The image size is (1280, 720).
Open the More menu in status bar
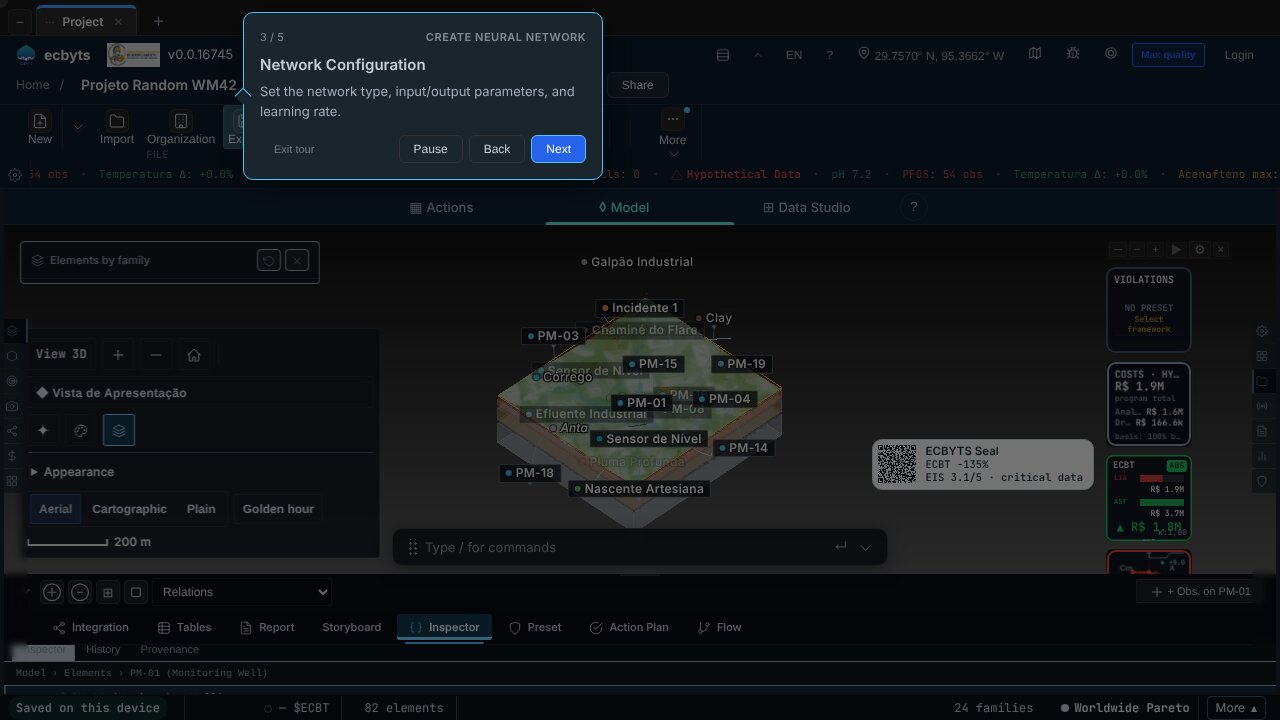tap(1237, 708)
